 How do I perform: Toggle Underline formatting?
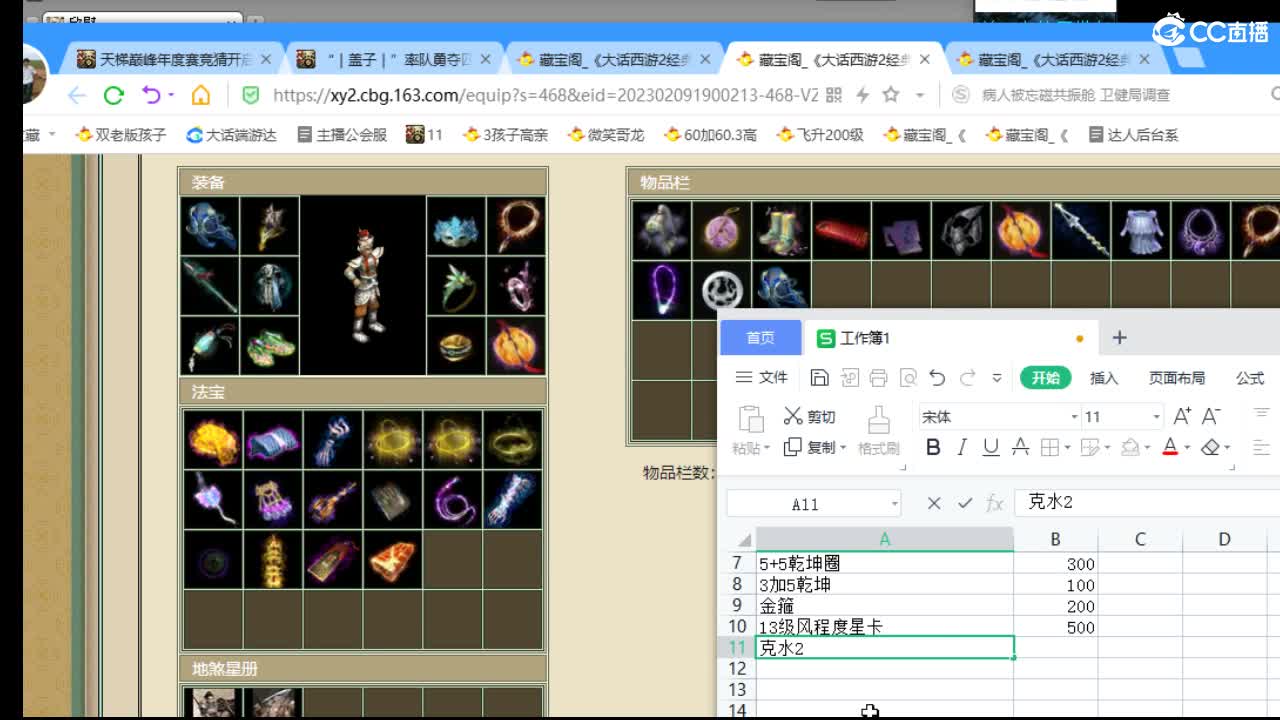(x=991, y=447)
